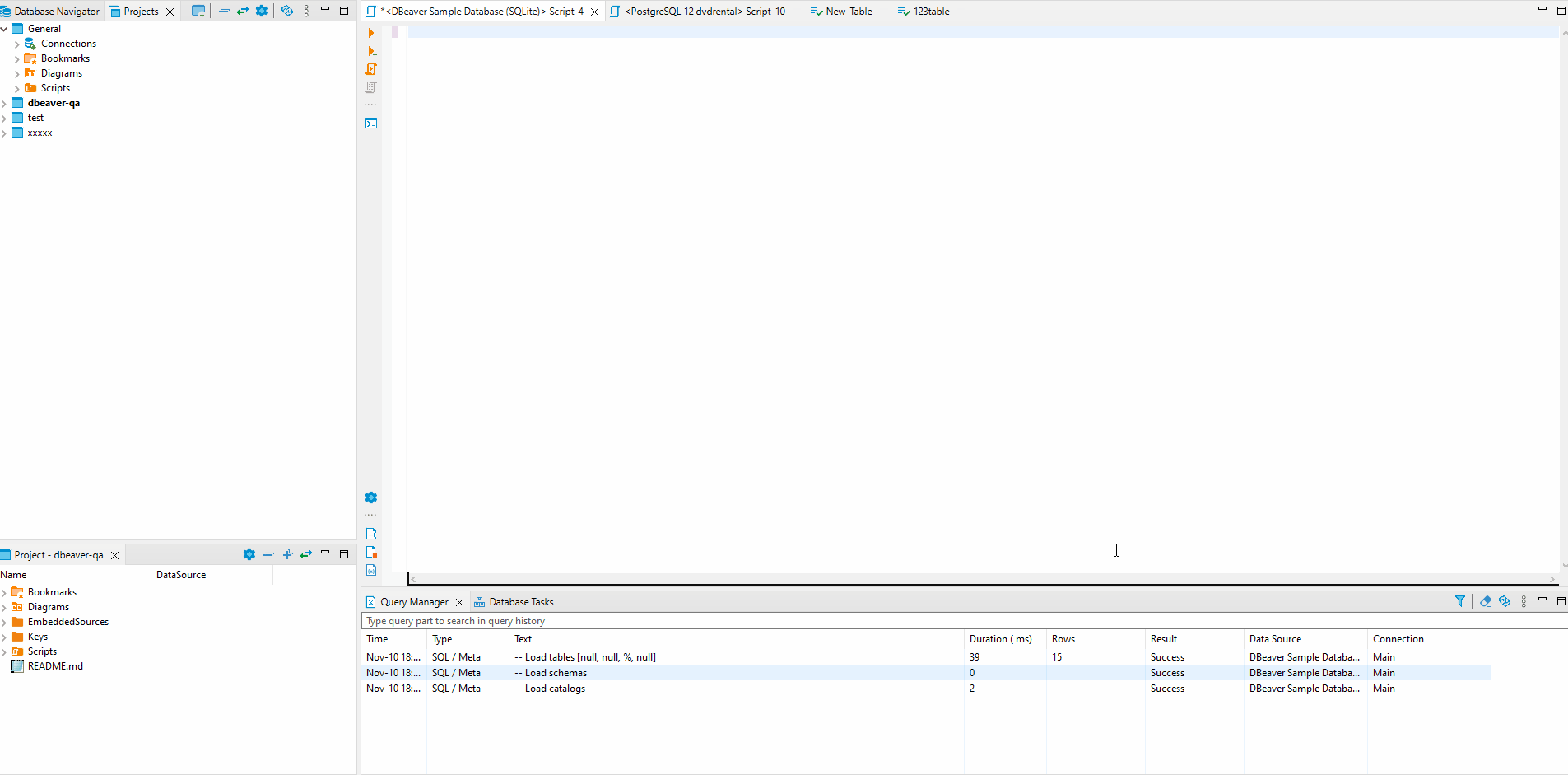Collapse all in Project dbeaver-qa panel

(268, 554)
